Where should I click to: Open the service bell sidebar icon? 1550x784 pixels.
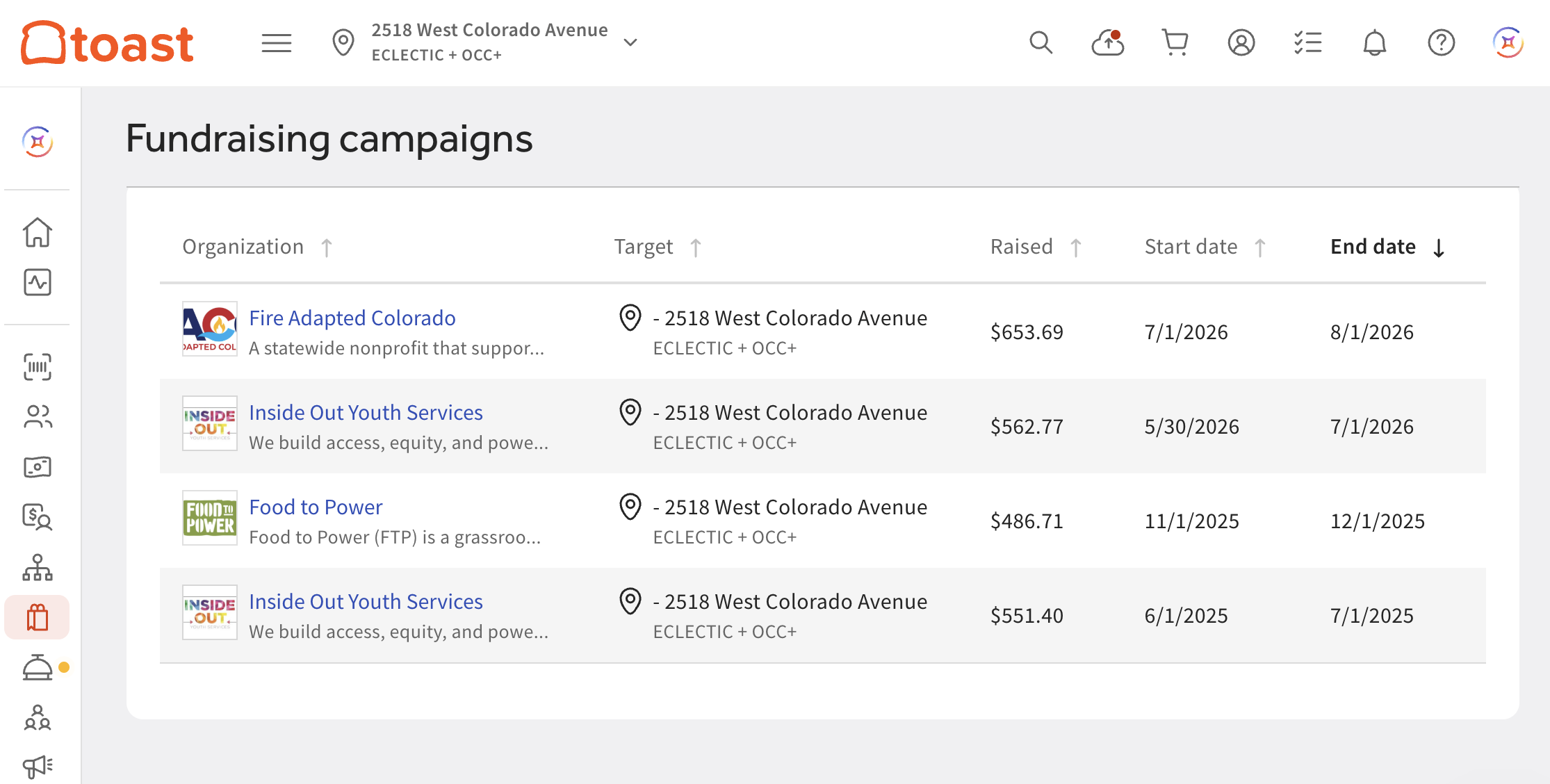click(x=38, y=667)
